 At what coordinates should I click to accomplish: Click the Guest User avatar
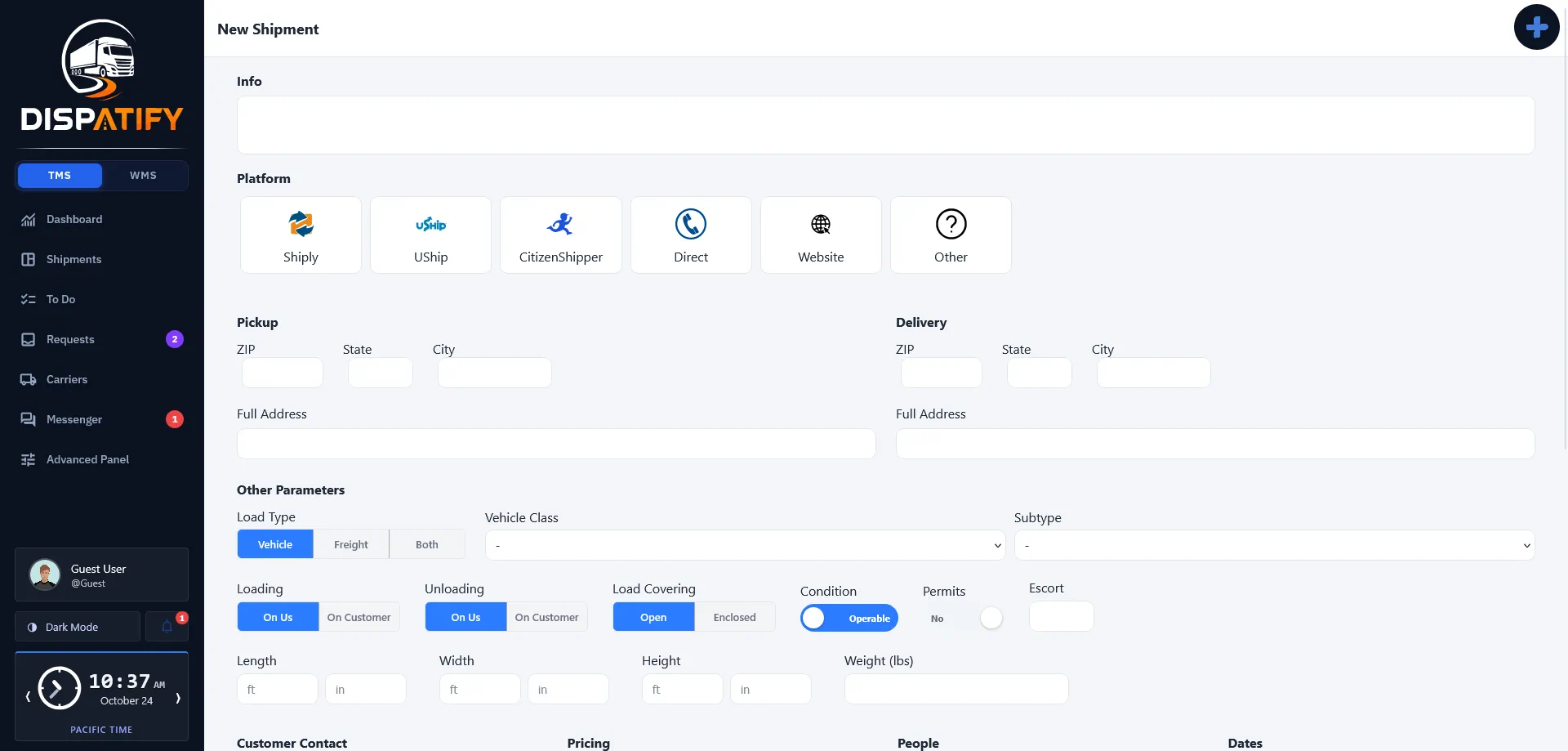pyautogui.click(x=45, y=574)
